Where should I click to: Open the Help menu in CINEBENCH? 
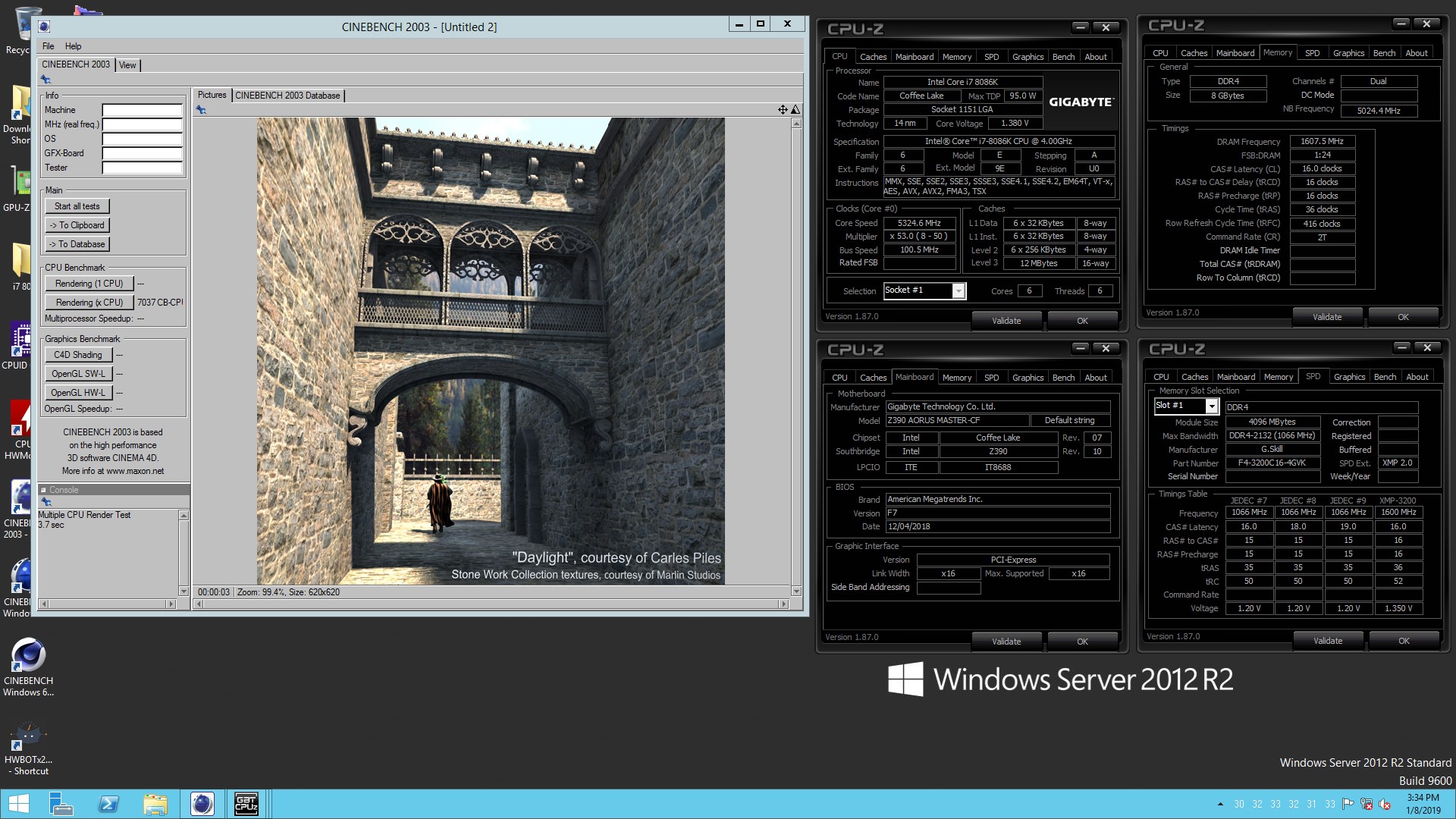(x=73, y=46)
